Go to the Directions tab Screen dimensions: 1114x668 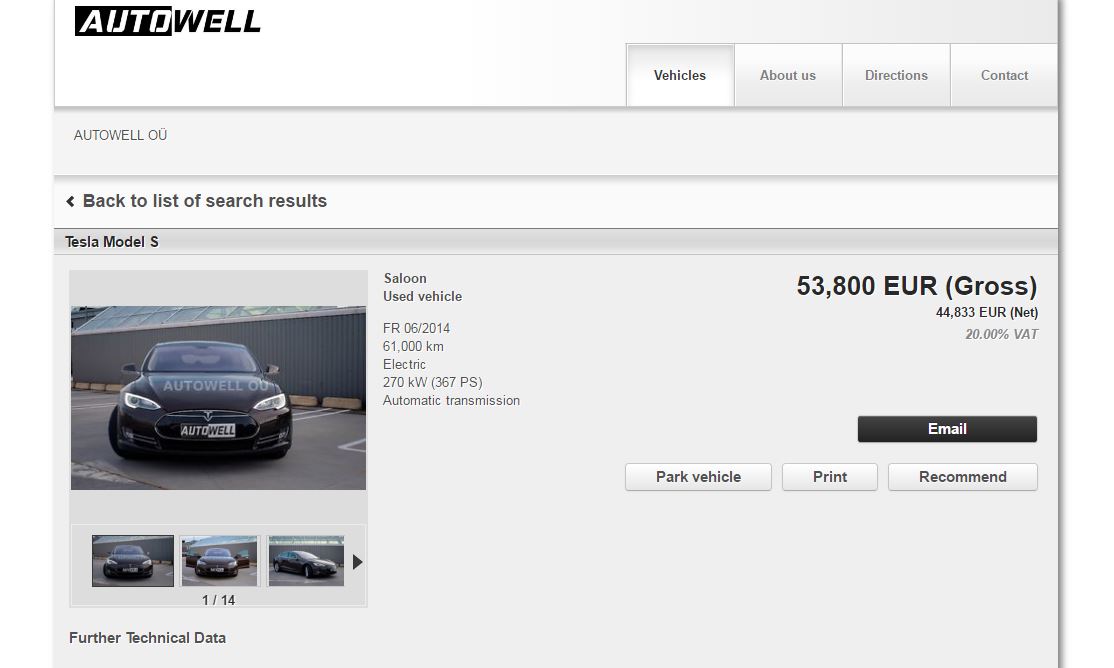[896, 76]
